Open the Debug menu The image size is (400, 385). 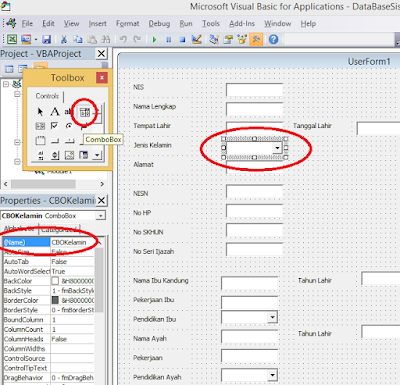[x=159, y=24]
